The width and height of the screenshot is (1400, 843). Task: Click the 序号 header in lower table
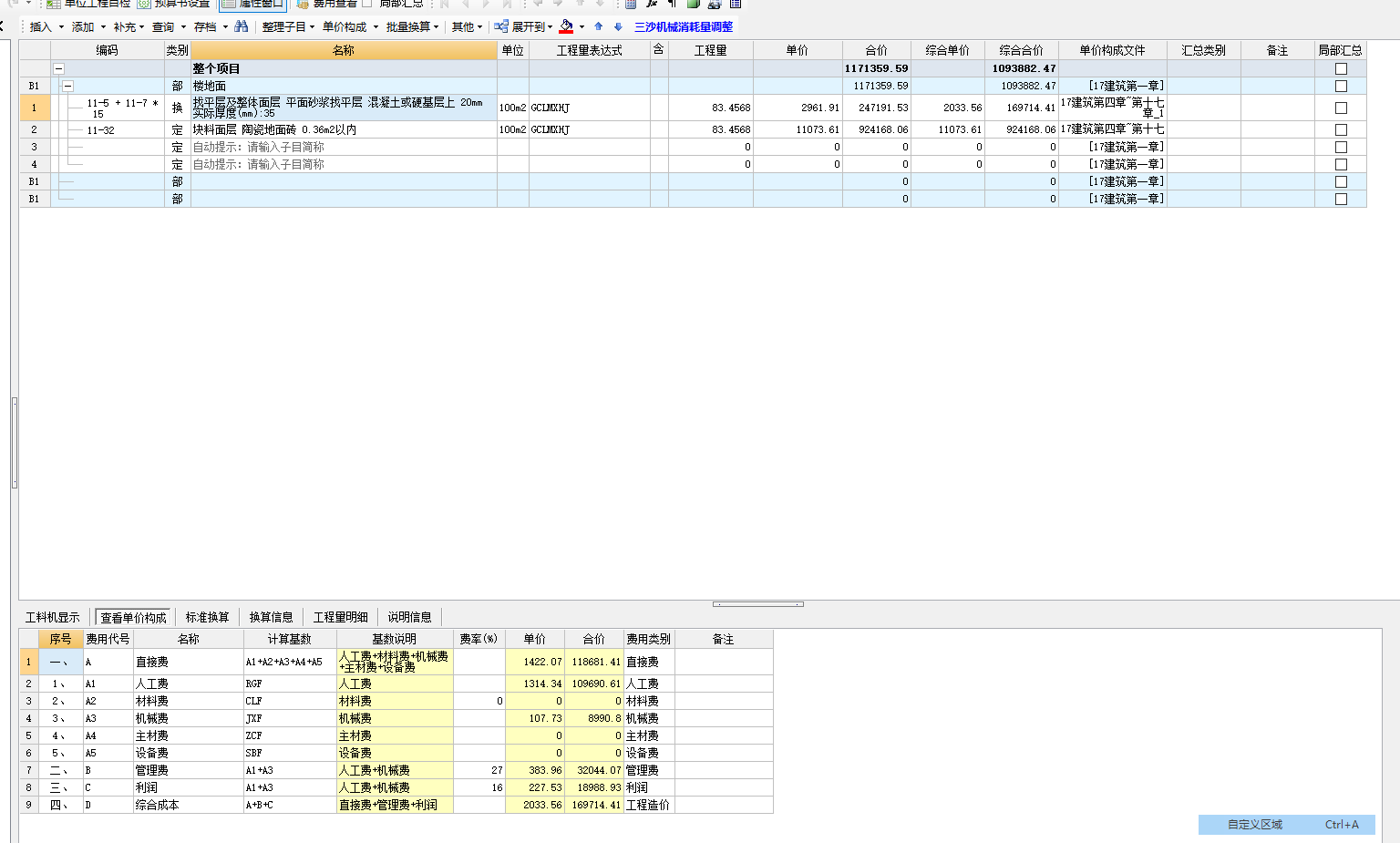(61, 639)
